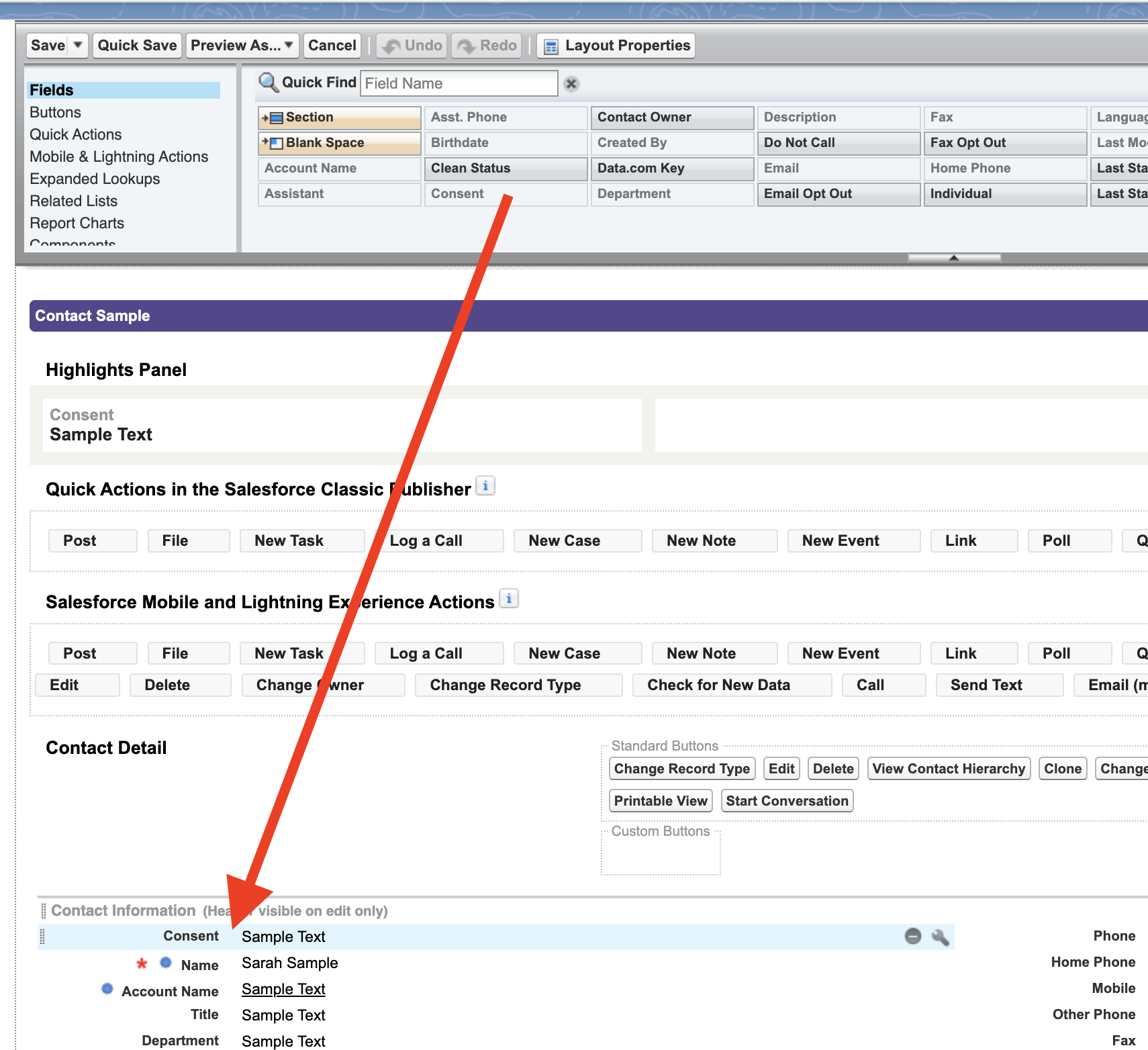Click the Save button

point(48,46)
